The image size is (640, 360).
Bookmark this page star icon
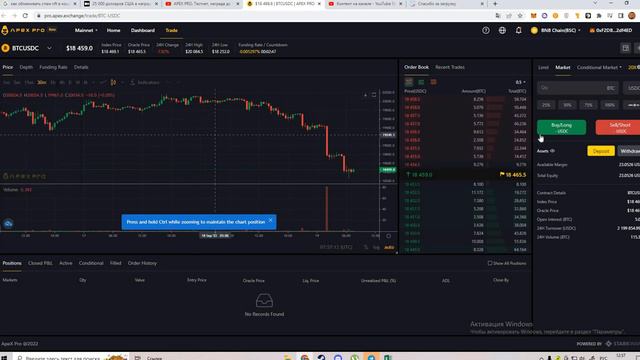point(520,16)
